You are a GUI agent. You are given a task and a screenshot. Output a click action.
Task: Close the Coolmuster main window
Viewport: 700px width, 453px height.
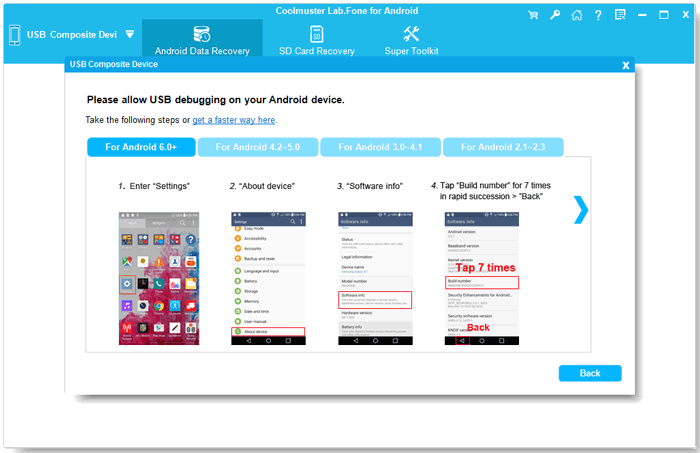click(x=686, y=15)
